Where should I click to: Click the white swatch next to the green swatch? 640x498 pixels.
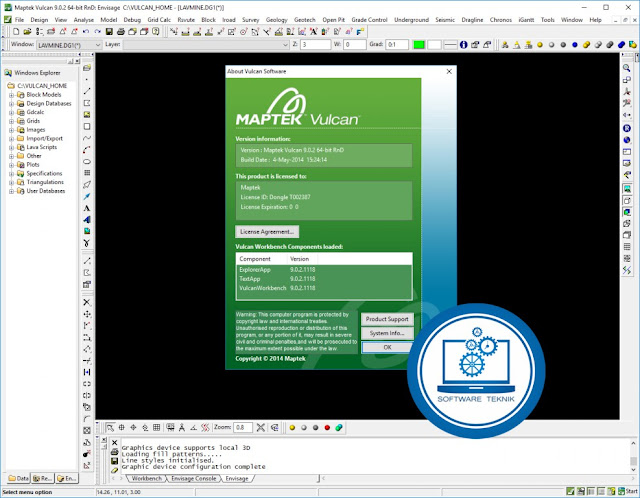click(434, 45)
